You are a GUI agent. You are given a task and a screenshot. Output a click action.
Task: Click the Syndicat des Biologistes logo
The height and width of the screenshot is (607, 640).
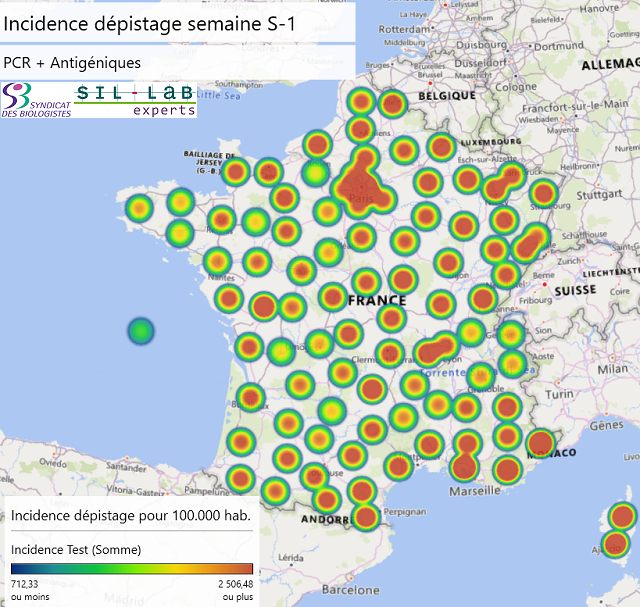pyautogui.click(x=36, y=100)
